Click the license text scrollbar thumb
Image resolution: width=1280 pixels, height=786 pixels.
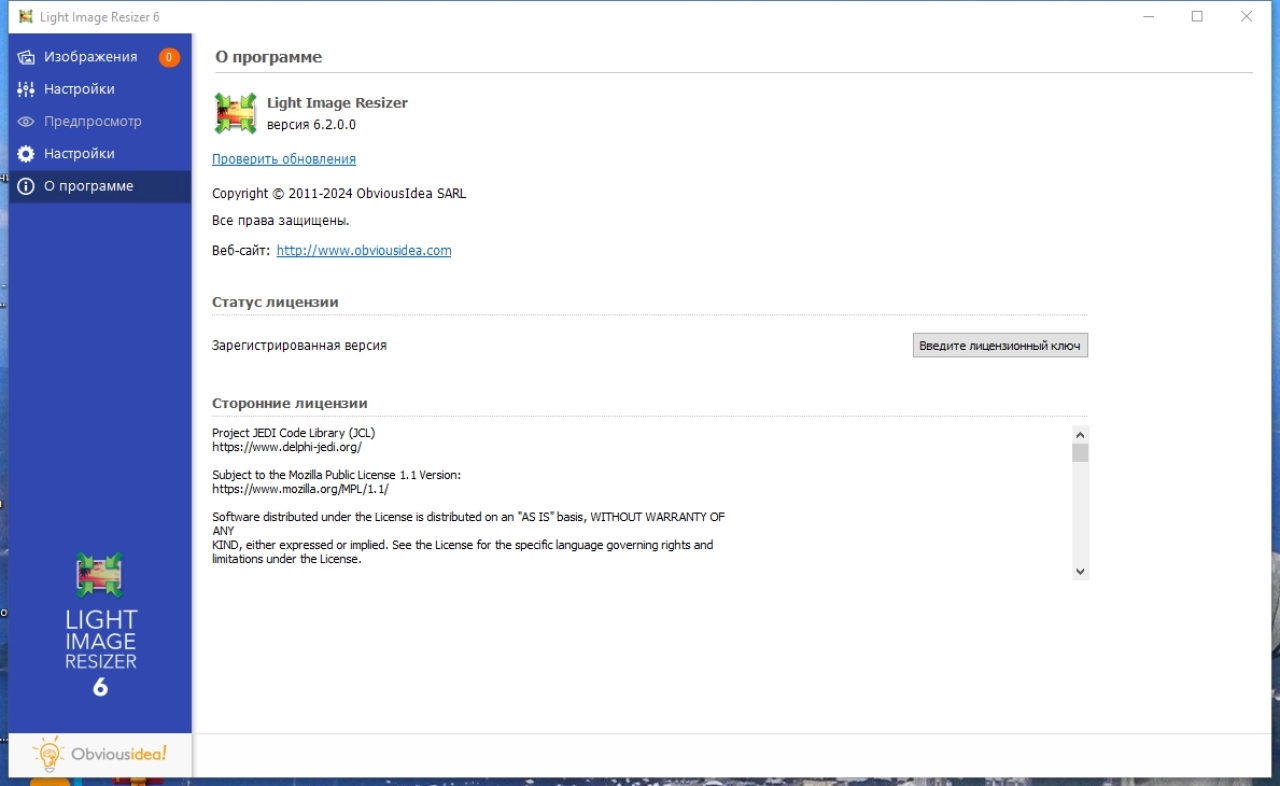point(1080,453)
